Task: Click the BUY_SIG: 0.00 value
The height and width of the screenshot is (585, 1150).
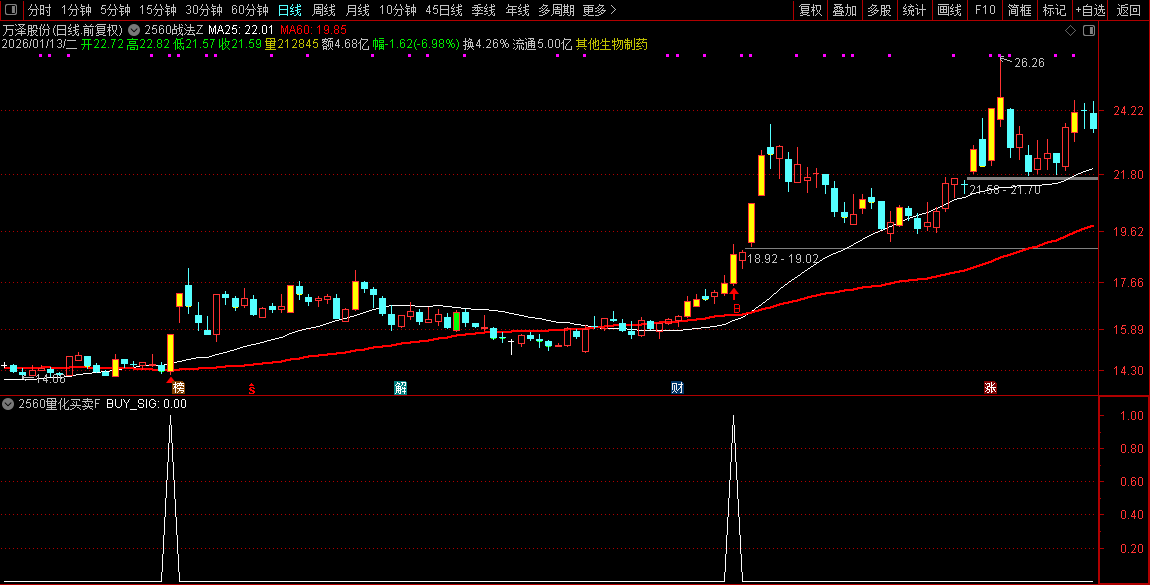Action: coord(146,404)
